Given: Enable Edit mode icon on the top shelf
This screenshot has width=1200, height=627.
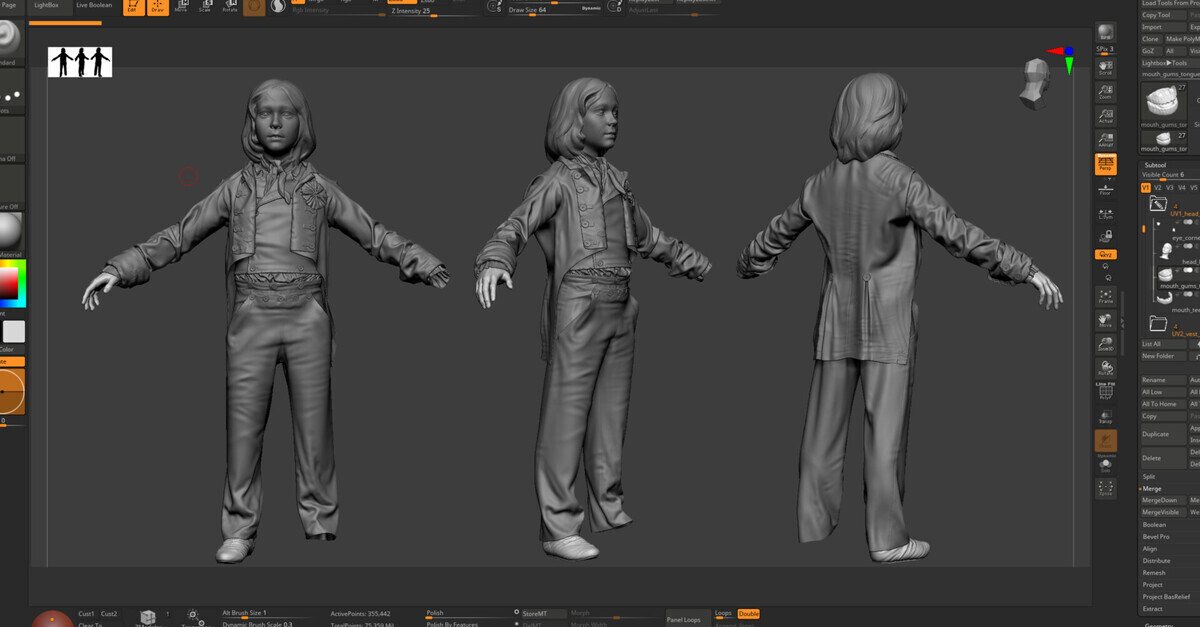Looking at the screenshot, I should [133, 6].
